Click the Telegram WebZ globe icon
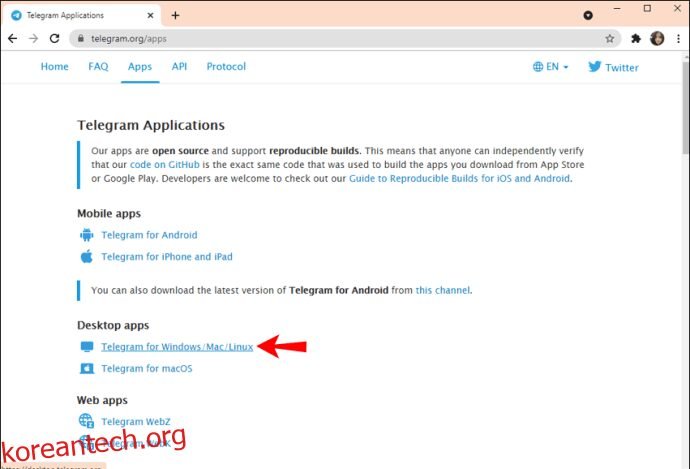690x469 pixels. tap(86, 422)
